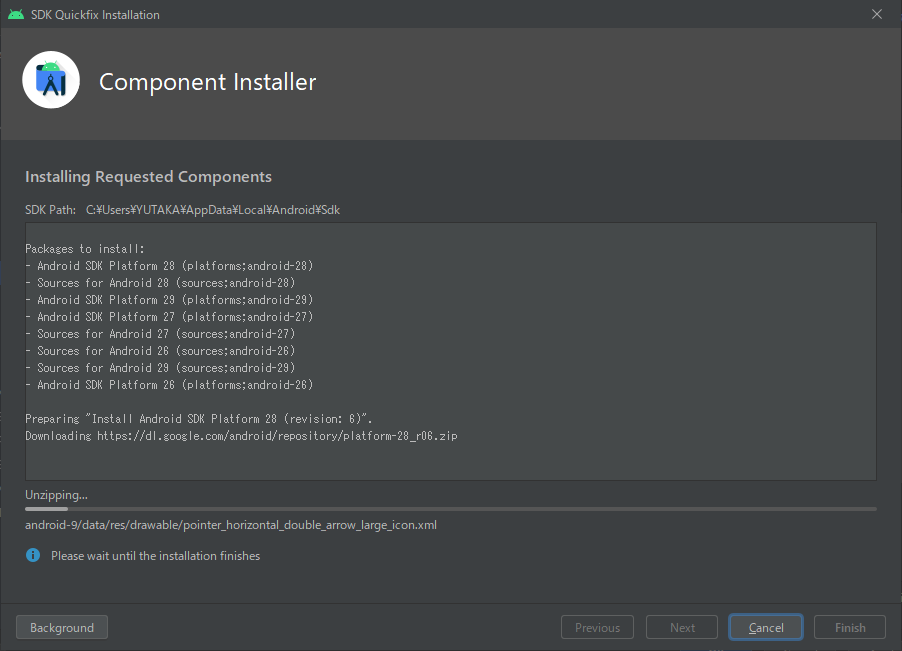Screen dimensions: 902x651
Task: Select the 'Android SDK Platform 28' log line
Action: click(169, 266)
